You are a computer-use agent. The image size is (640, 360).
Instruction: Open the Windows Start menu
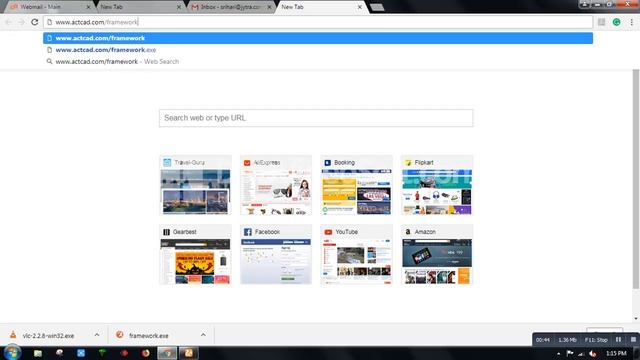[x=12, y=353]
